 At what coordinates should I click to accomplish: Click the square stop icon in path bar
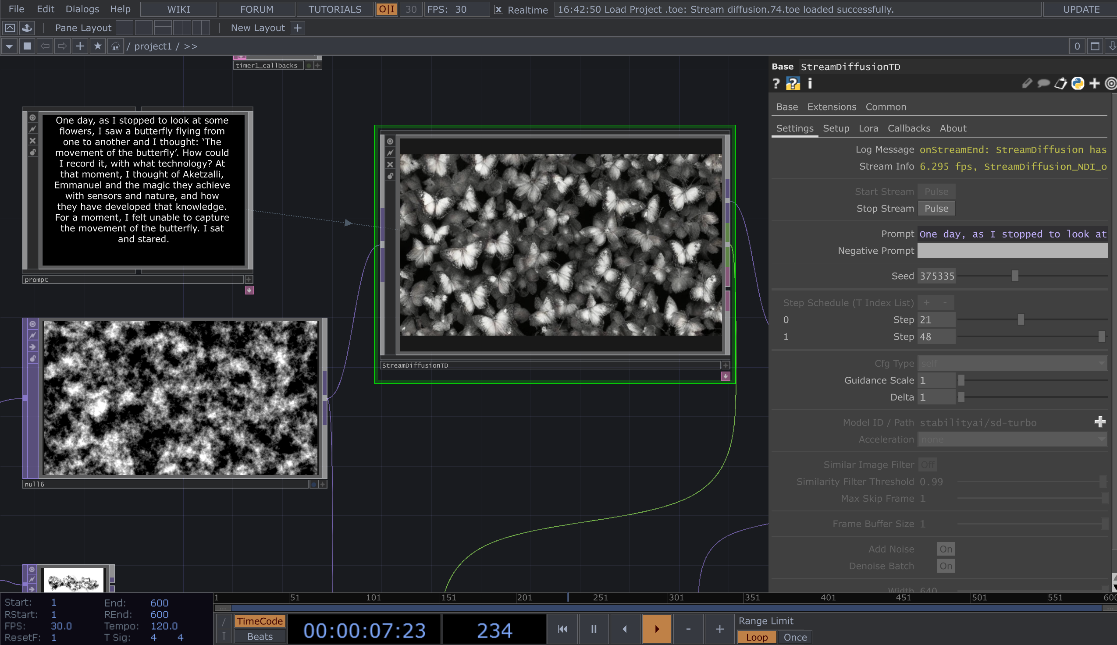click(27, 46)
